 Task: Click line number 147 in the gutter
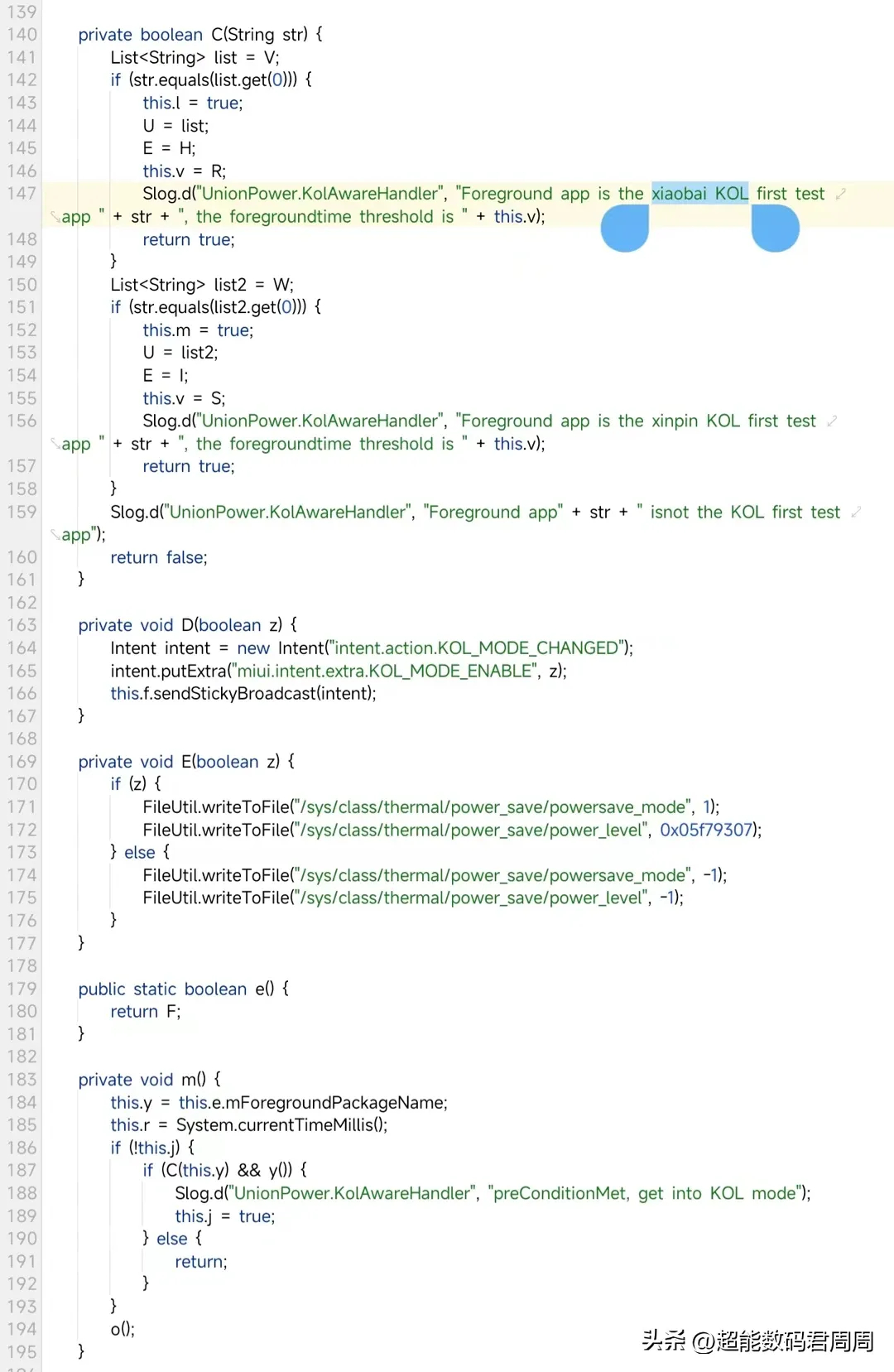(x=22, y=194)
